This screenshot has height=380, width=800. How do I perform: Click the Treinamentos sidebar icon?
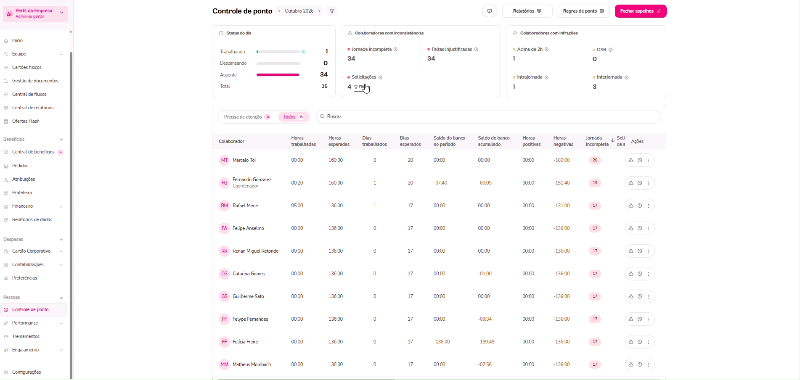(6, 337)
